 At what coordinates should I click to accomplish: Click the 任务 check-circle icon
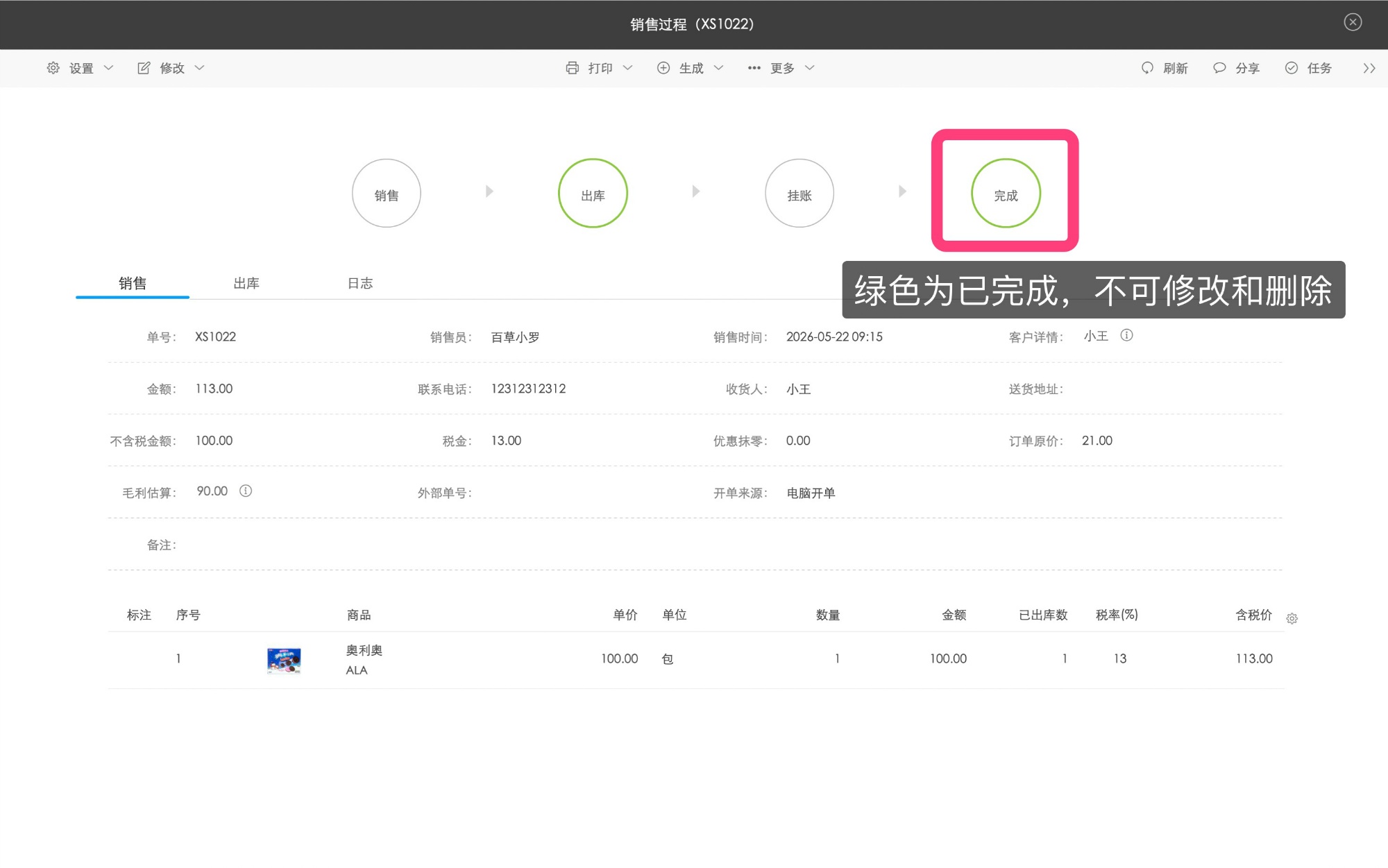point(1292,68)
